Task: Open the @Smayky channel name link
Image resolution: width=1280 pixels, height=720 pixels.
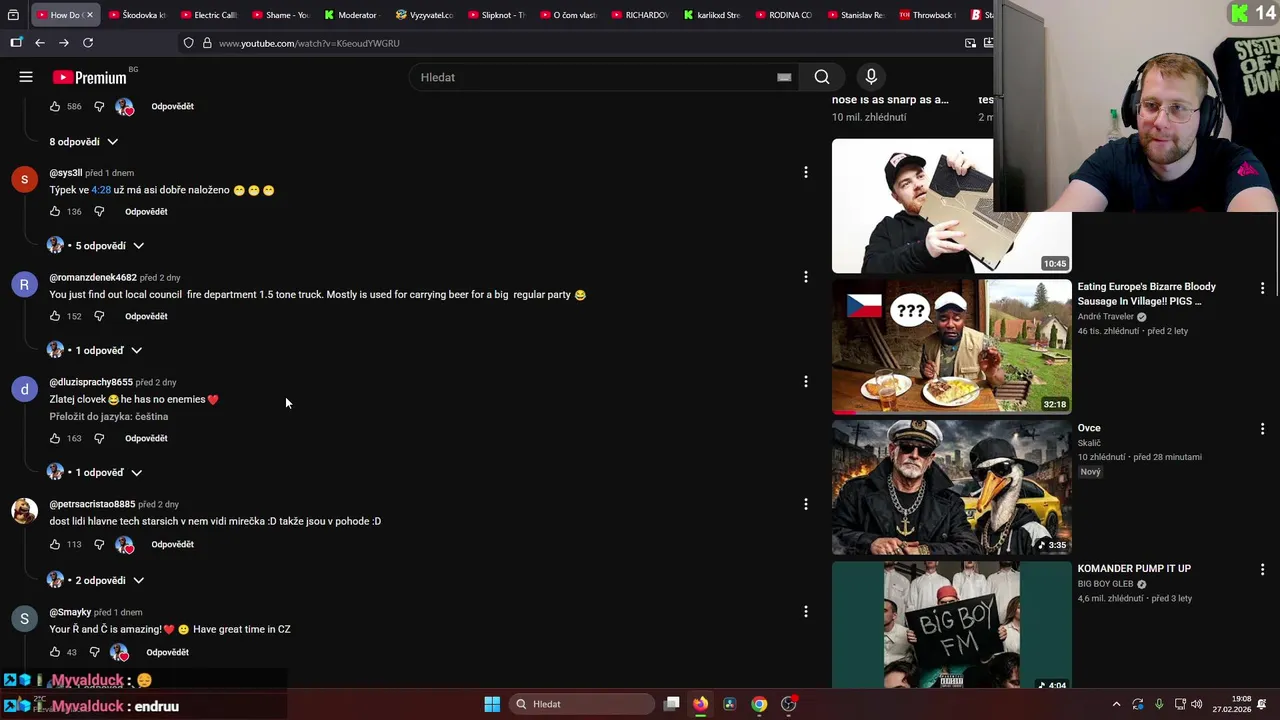Action: [x=70, y=612]
